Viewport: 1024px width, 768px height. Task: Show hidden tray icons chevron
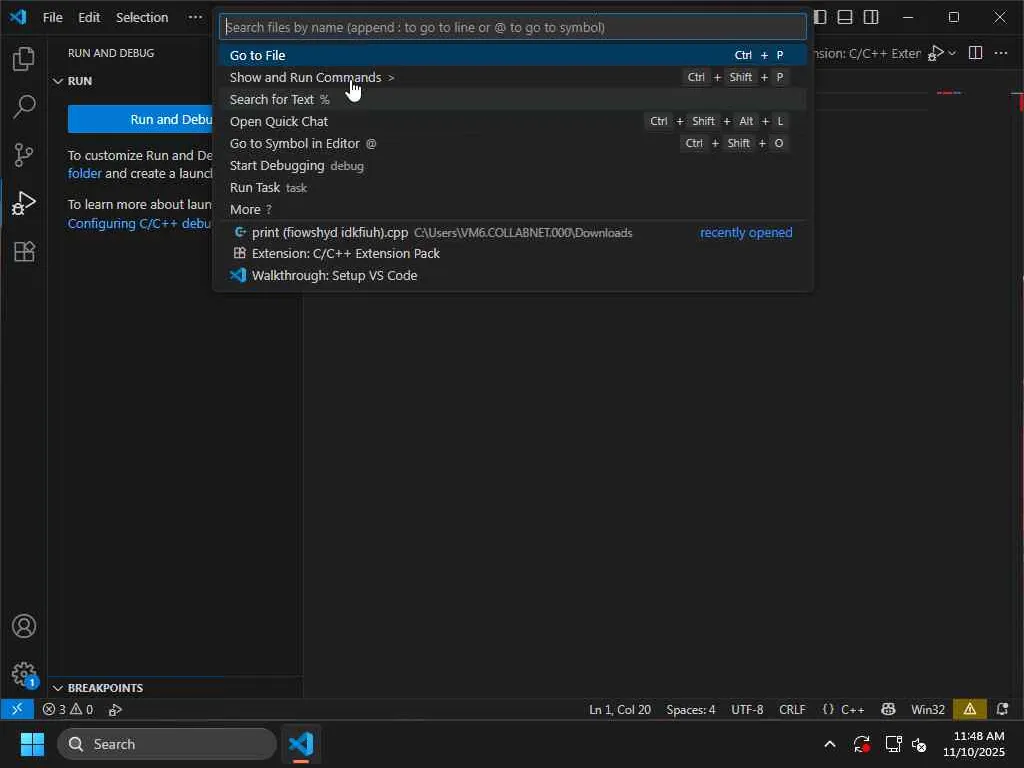[830, 744]
